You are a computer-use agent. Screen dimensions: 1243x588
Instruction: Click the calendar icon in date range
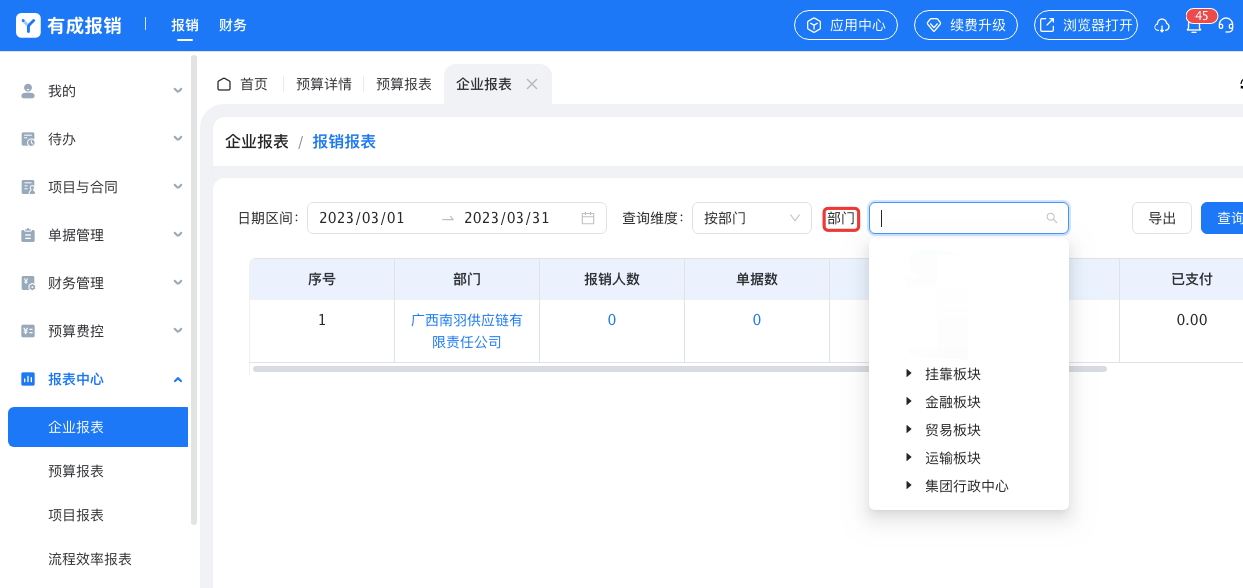pos(588,218)
